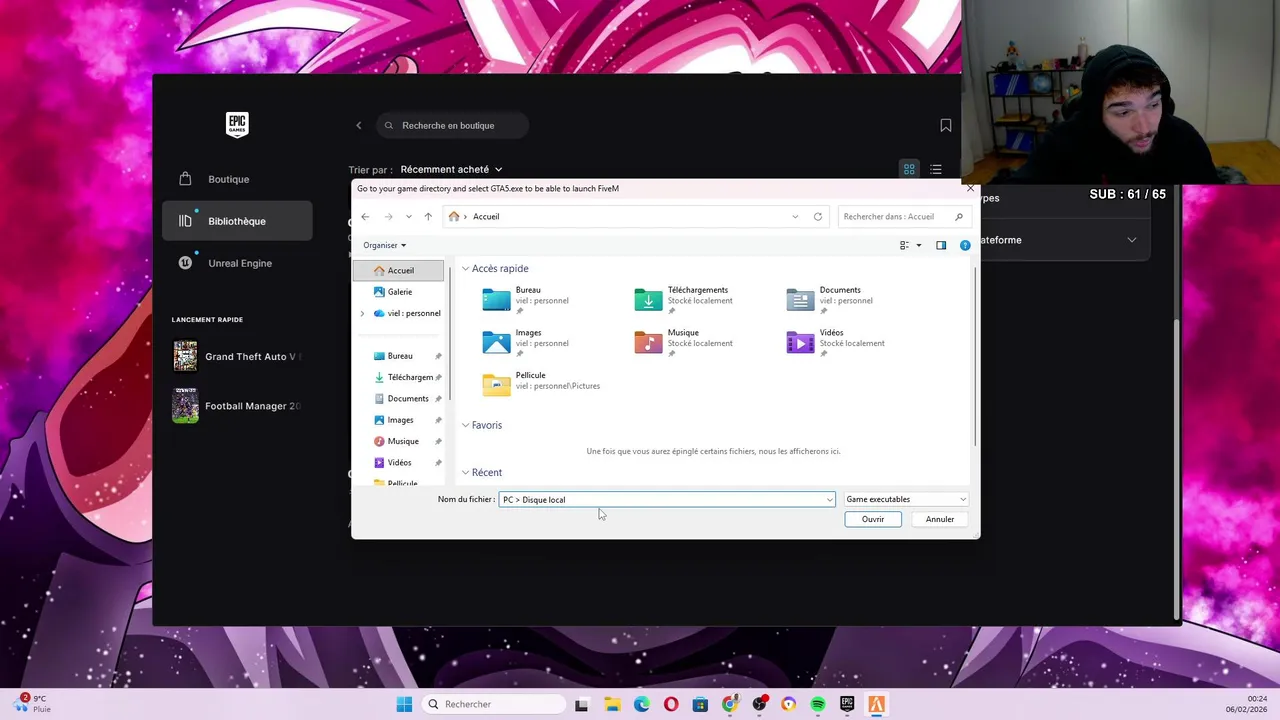Select Documents in navigation pane

pyautogui.click(x=398, y=398)
